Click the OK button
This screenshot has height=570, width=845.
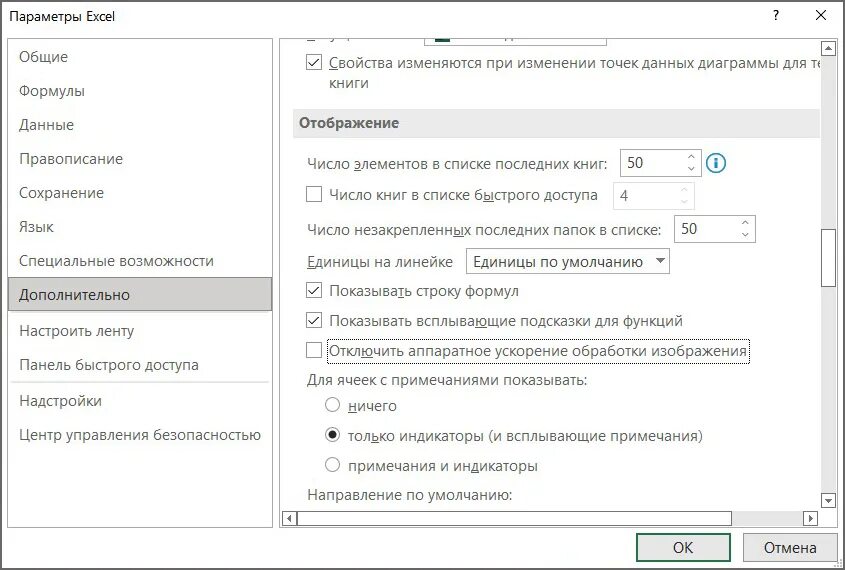(x=683, y=547)
